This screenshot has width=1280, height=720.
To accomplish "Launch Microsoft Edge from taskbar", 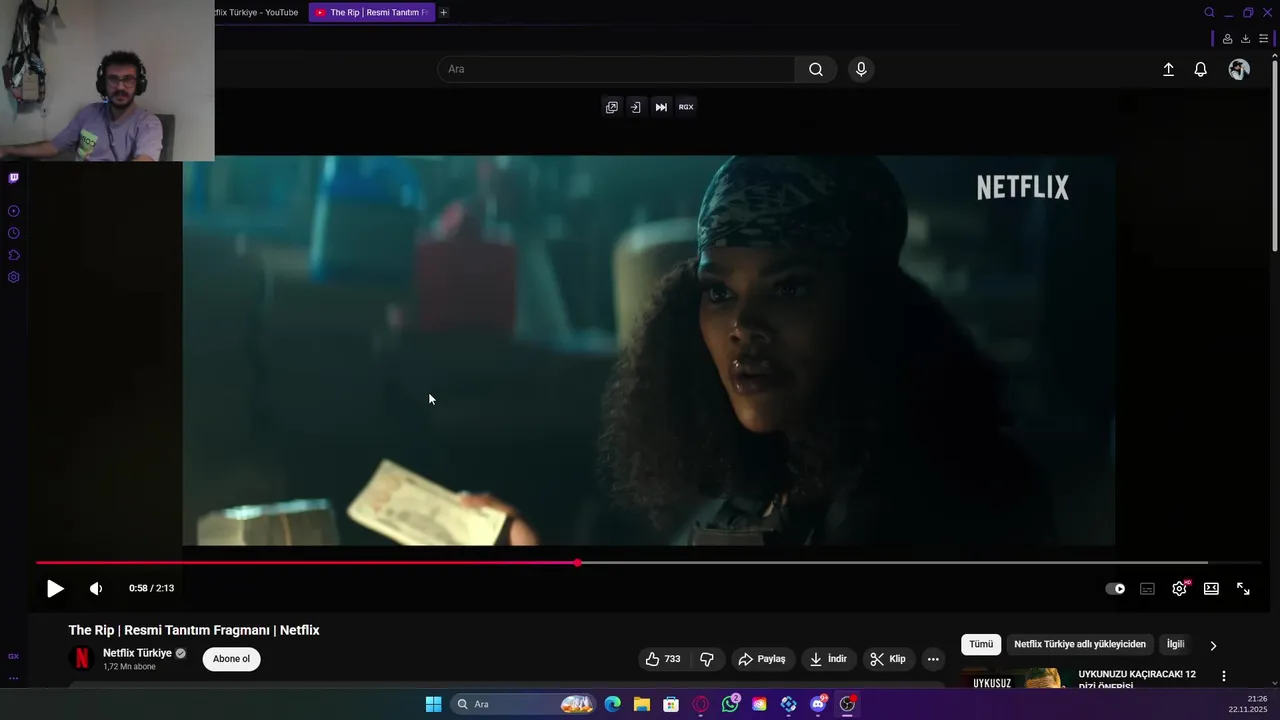I will 613,704.
